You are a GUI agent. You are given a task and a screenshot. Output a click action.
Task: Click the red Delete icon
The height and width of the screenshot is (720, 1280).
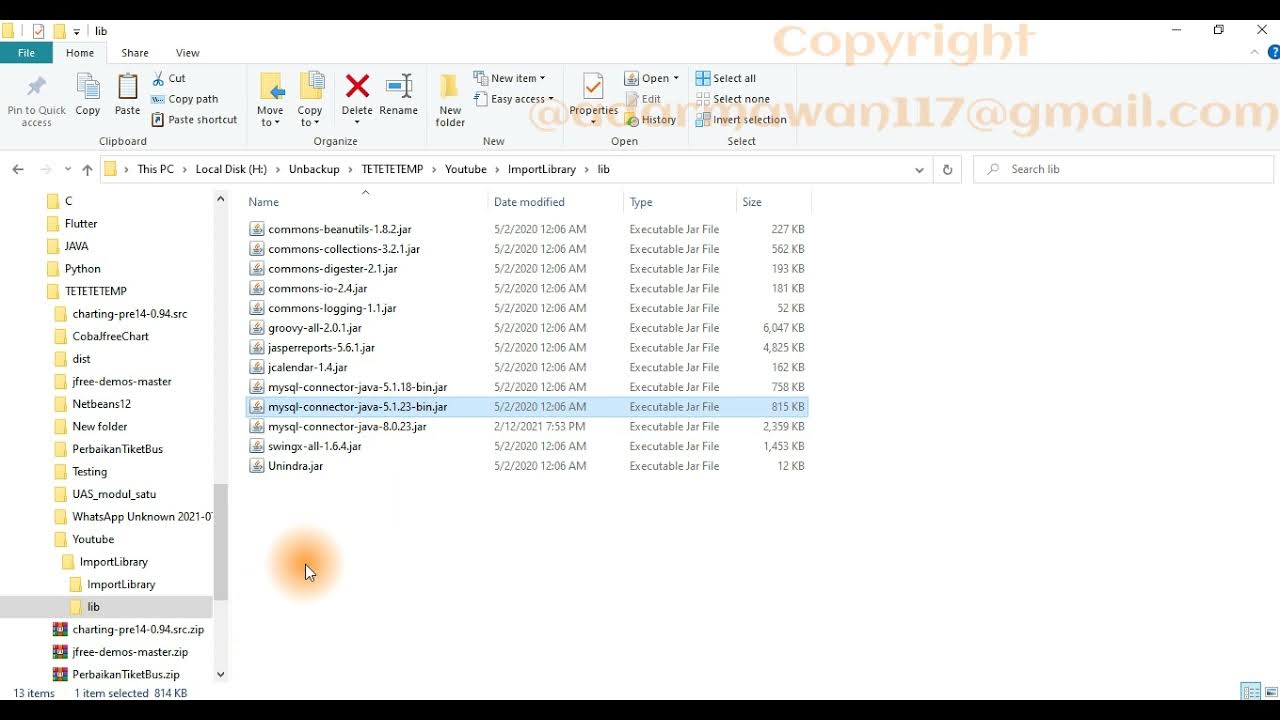point(357,86)
